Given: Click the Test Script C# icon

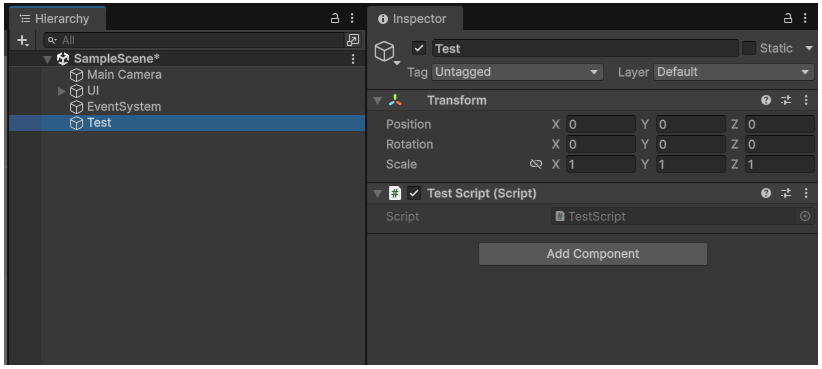Looking at the screenshot, I should [395, 193].
